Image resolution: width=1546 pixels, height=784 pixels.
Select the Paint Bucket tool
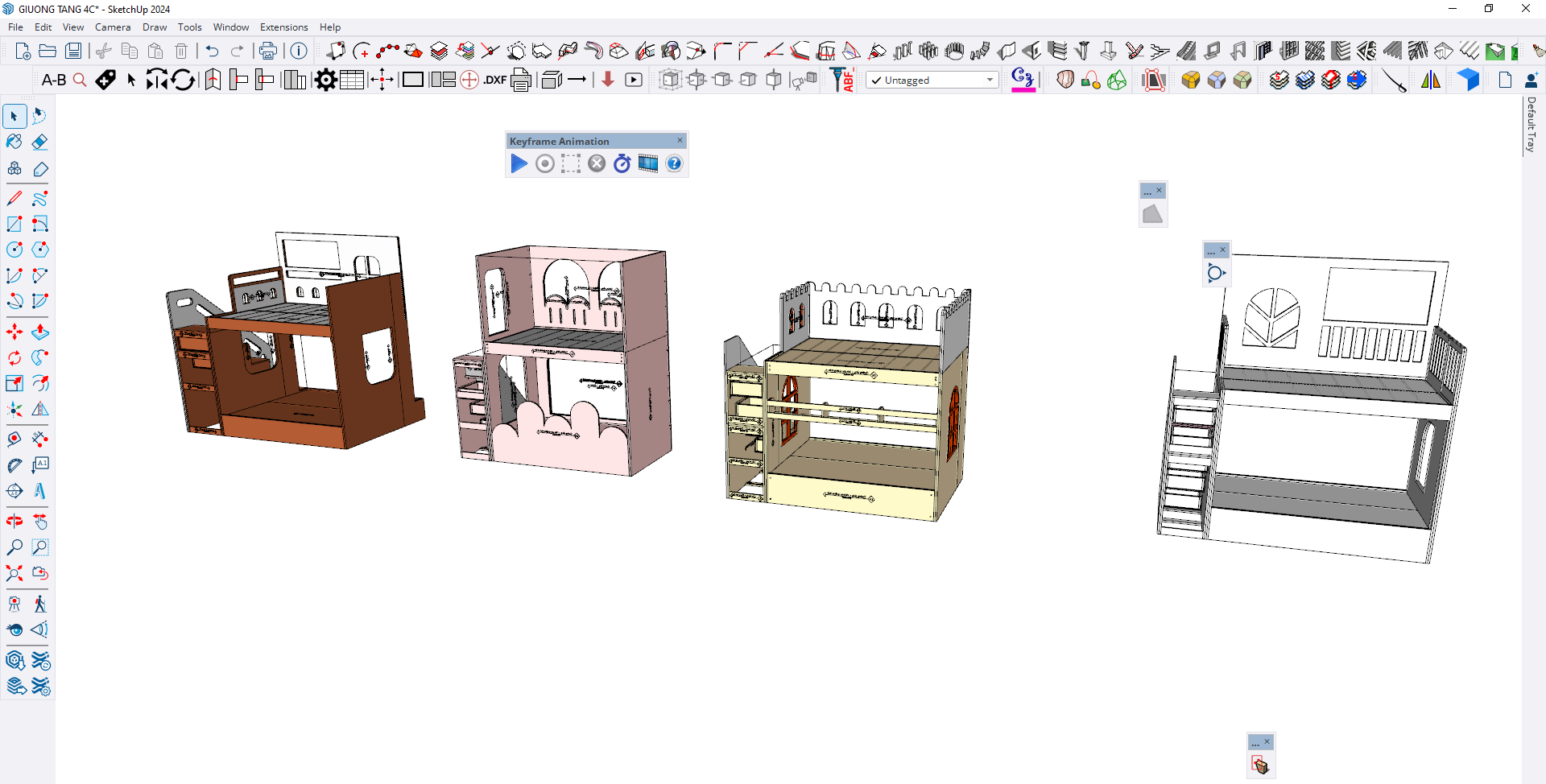(x=14, y=142)
